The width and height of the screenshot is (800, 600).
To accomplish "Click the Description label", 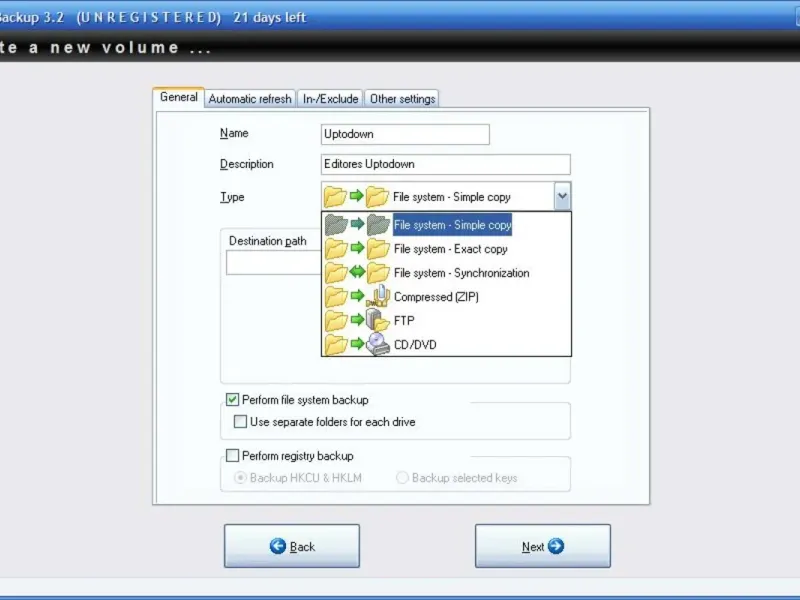I will (246, 164).
